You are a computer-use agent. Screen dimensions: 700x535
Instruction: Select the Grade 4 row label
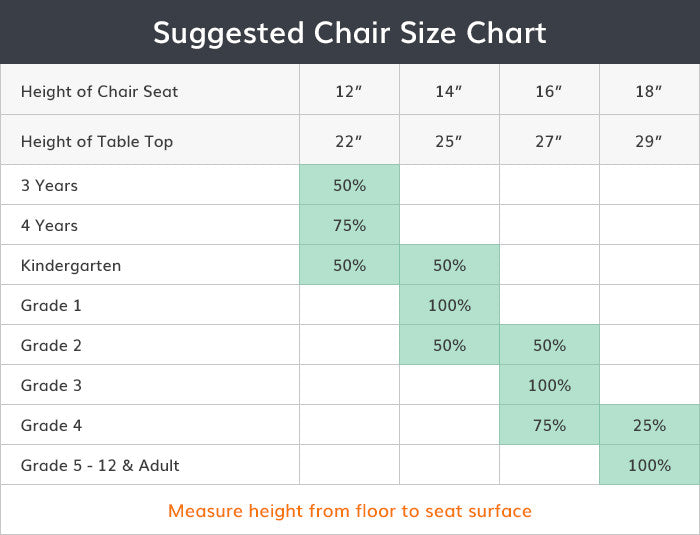coord(49,425)
